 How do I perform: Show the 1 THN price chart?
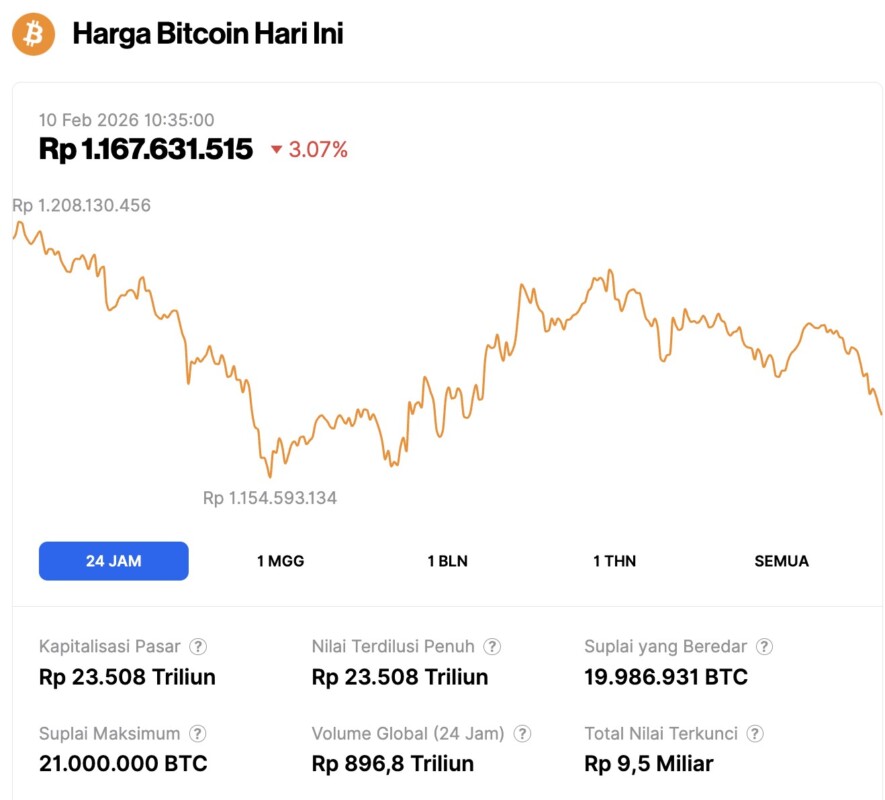click(614, 561)
